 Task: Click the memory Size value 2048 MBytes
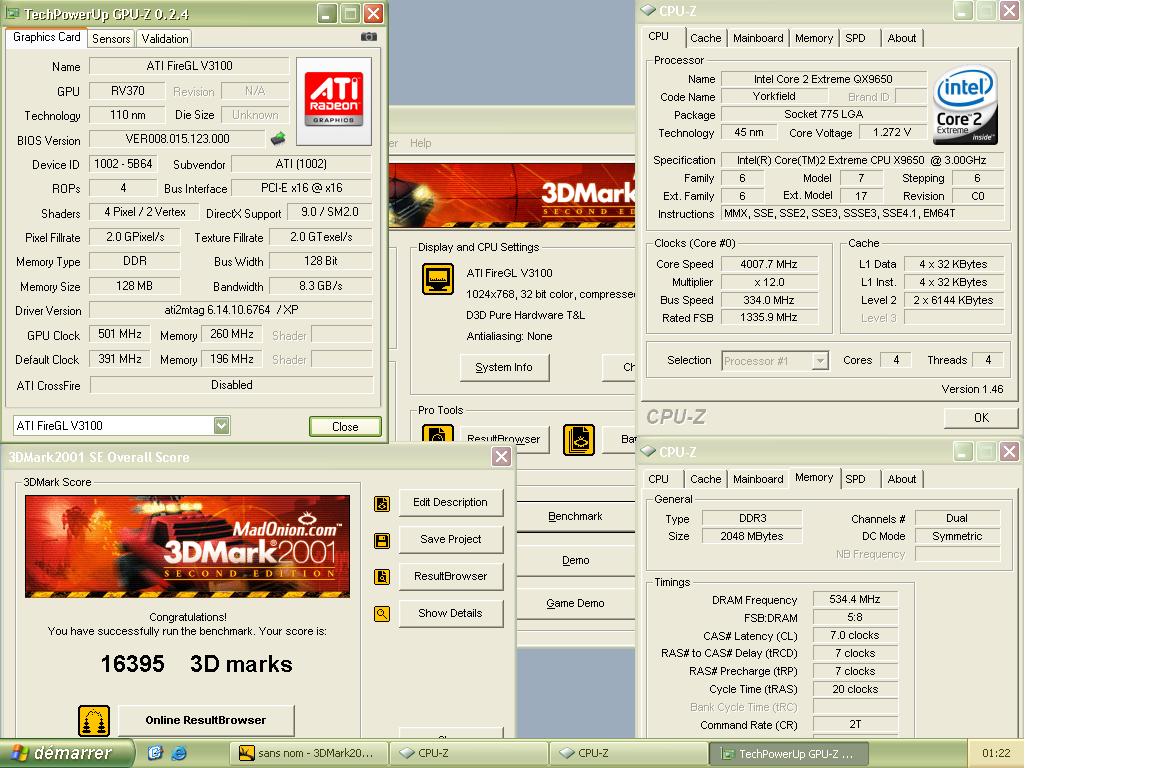pos(752,536)
